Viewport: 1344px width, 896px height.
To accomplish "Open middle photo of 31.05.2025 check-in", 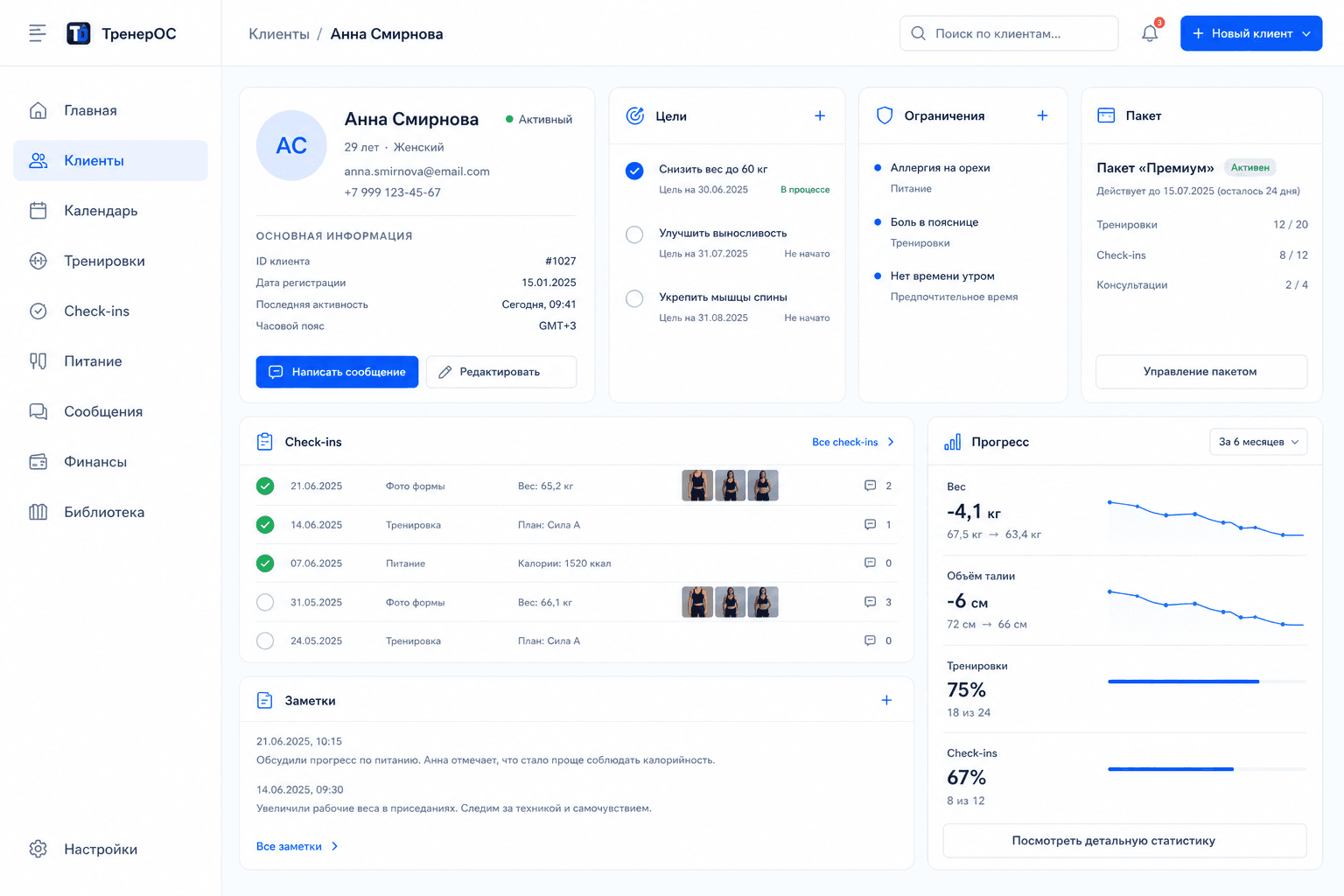I will point(730,602).
